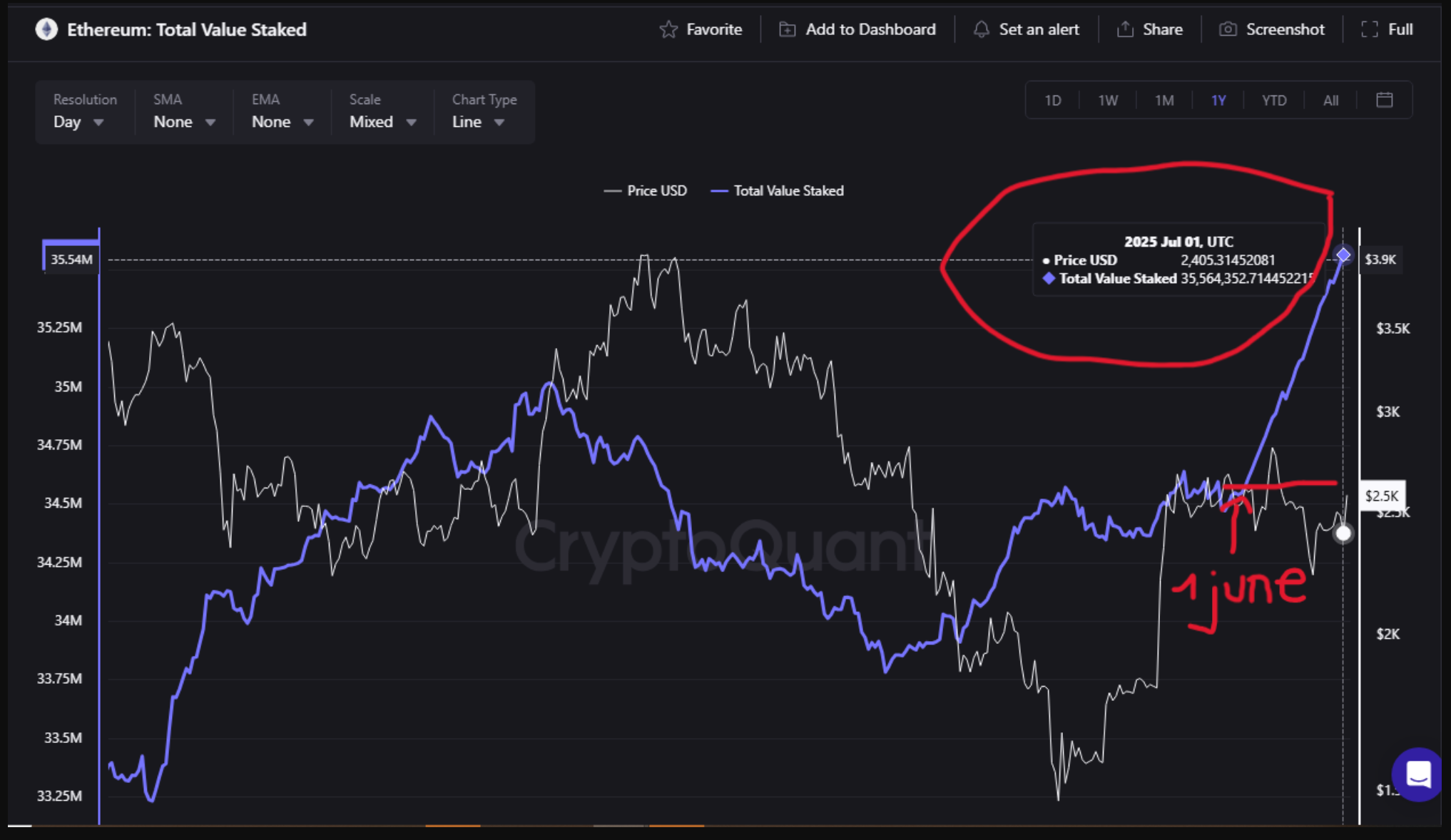Select the 1D time range

(x=1053, y=101)
